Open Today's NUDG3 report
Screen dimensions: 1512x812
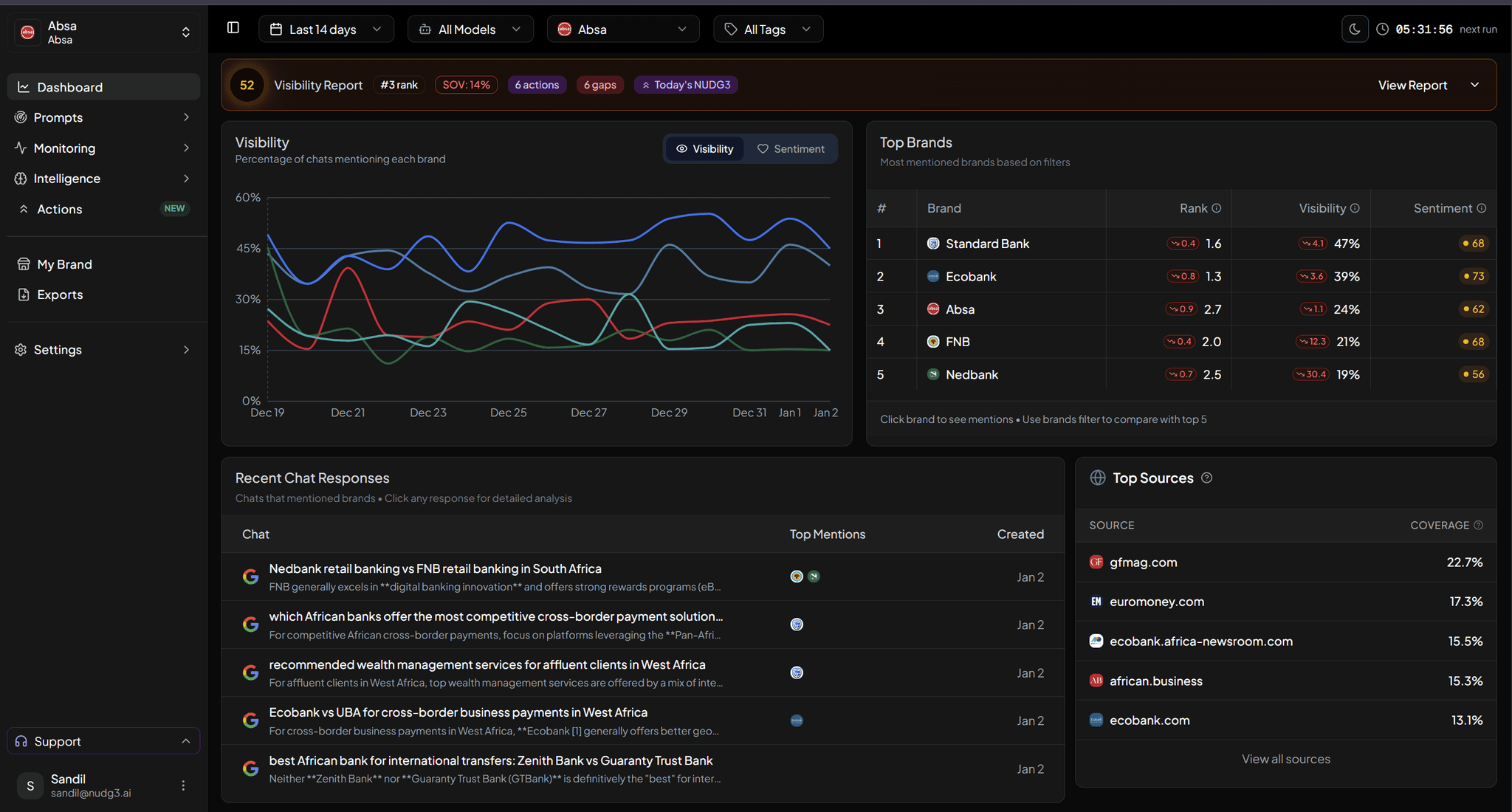tap(685, 84)
